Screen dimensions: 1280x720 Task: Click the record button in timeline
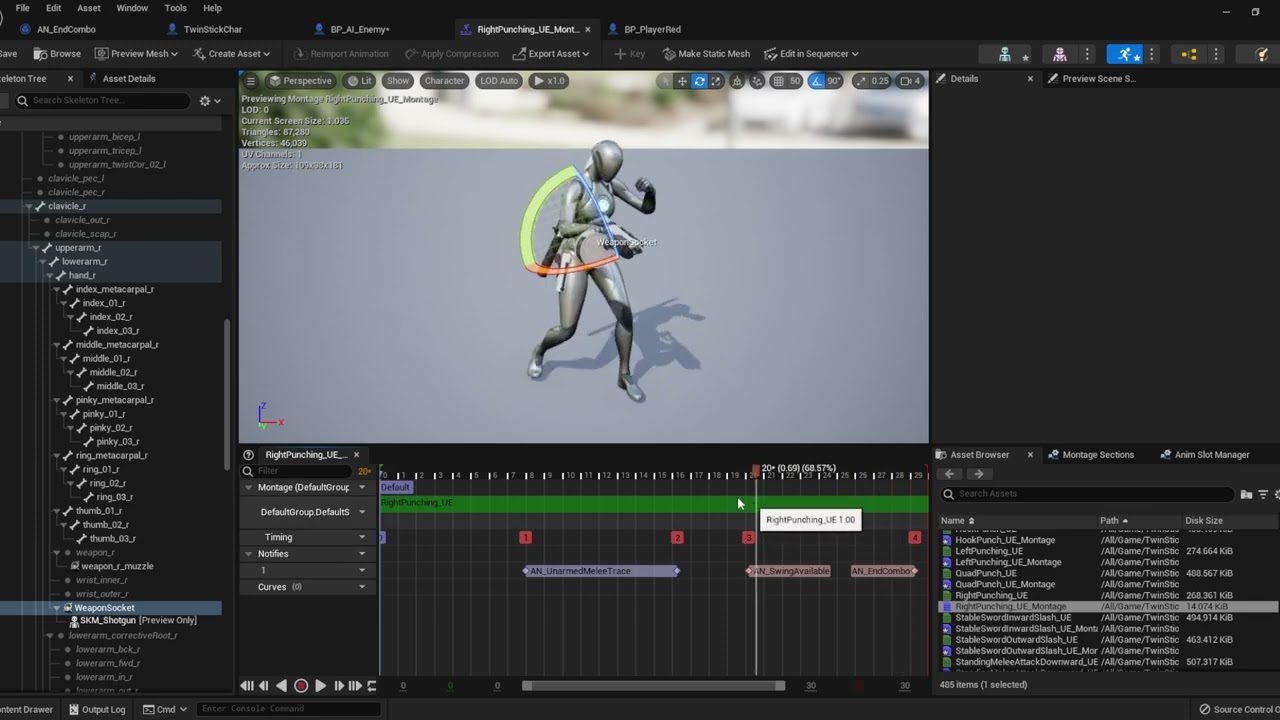tap(300, 686)
